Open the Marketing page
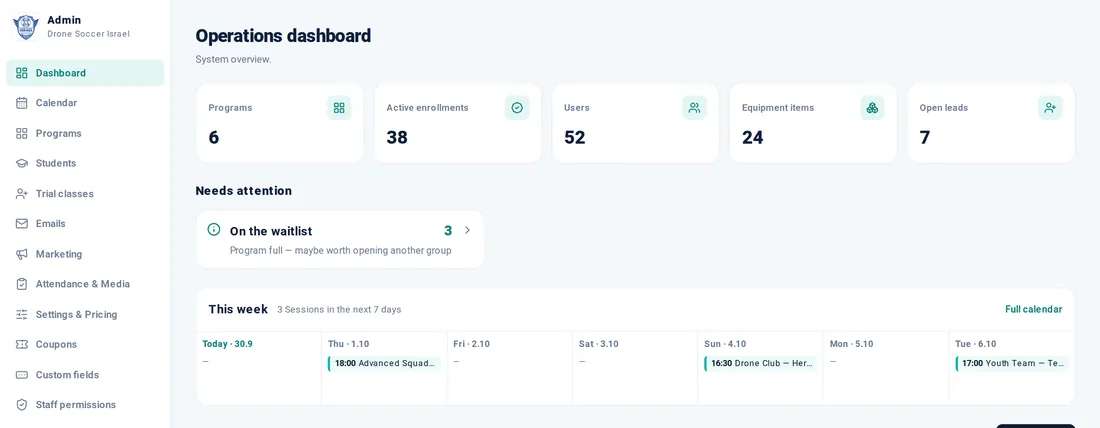Viewport: 1100px width, 428px height. pyautogui.click(x=85, y=254)
